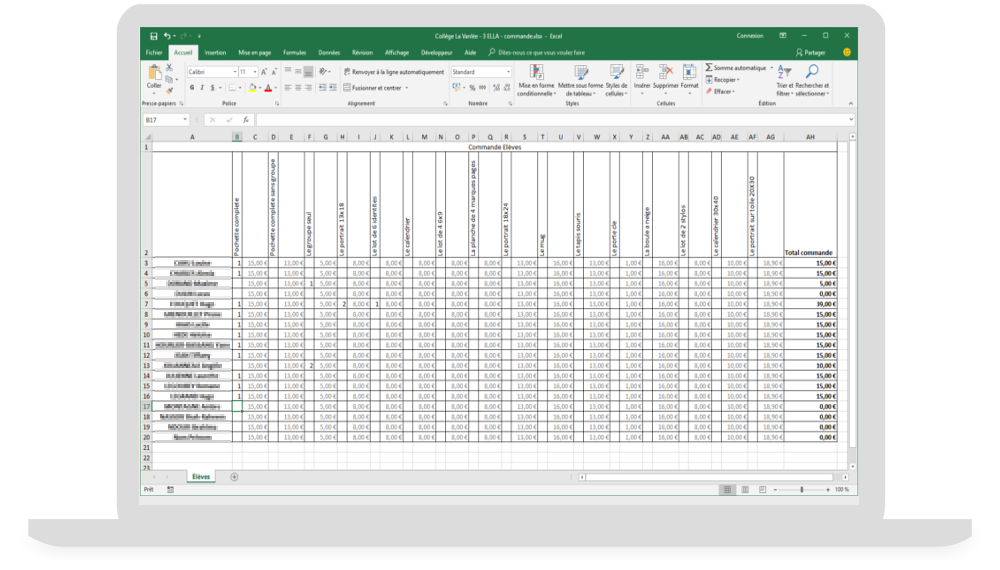
Task: Expand the Standard number format dropdown
Action: 508,72
